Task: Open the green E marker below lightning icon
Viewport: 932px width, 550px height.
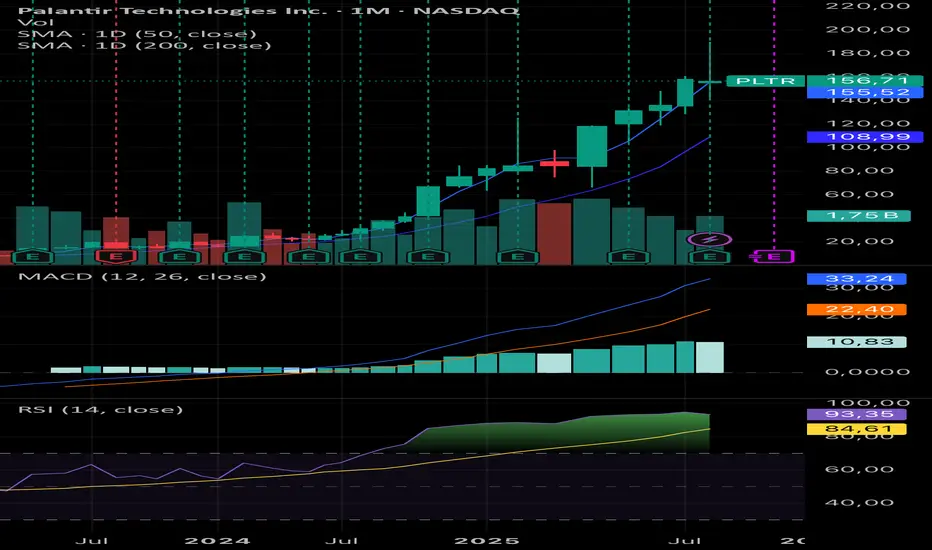Action: [x=709, y=257]
